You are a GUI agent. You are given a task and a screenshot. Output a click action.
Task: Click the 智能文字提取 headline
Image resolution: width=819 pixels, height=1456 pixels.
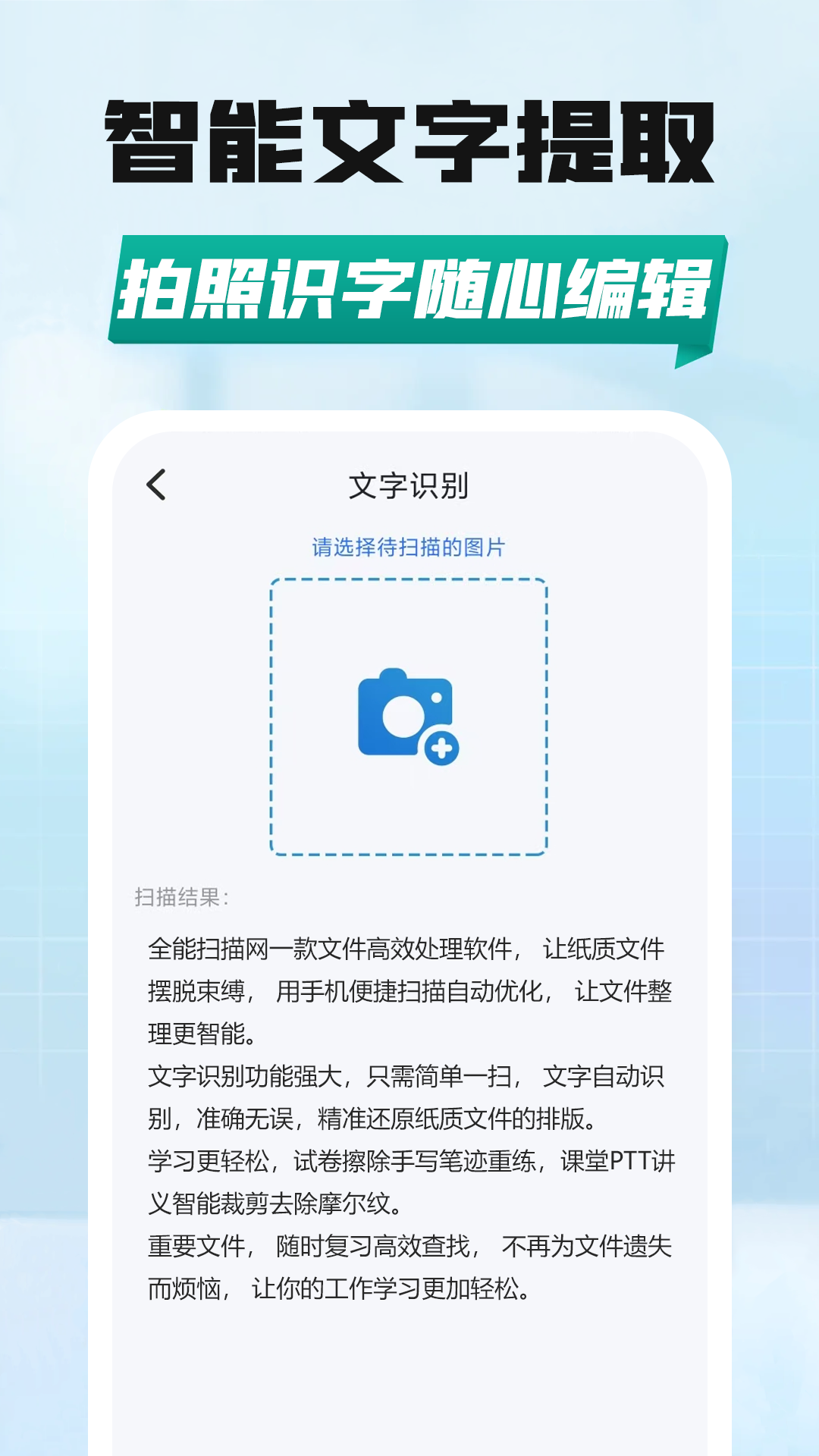click(409, 142)
